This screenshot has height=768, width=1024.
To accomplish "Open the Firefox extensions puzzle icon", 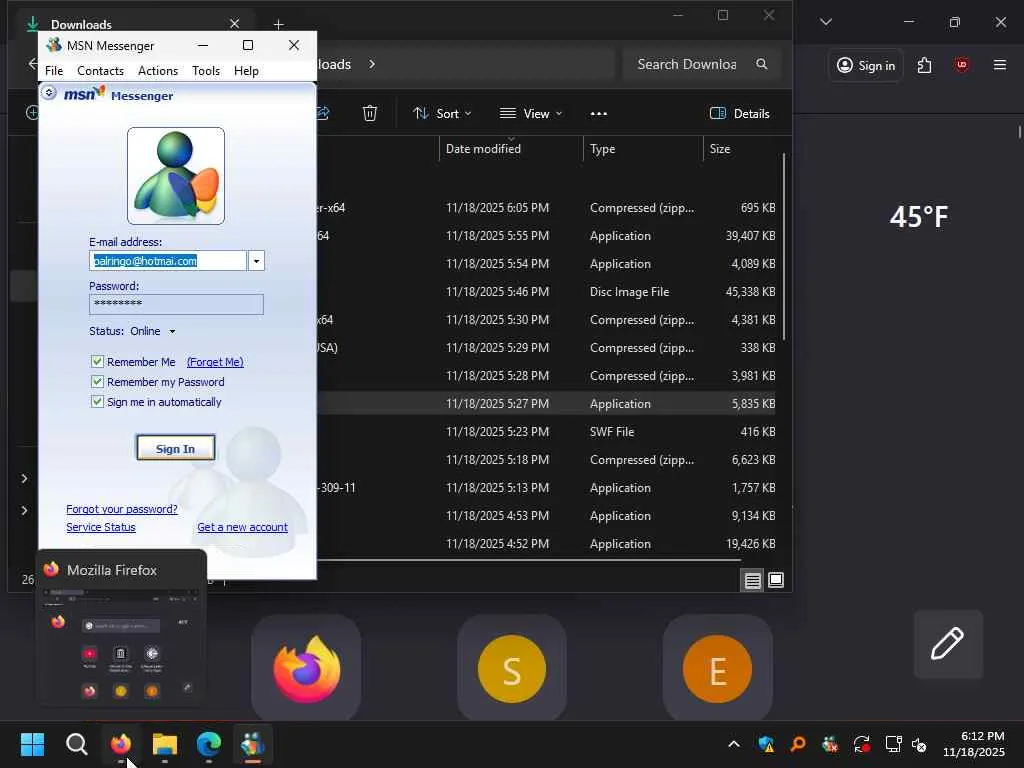I will click(924, 65).
